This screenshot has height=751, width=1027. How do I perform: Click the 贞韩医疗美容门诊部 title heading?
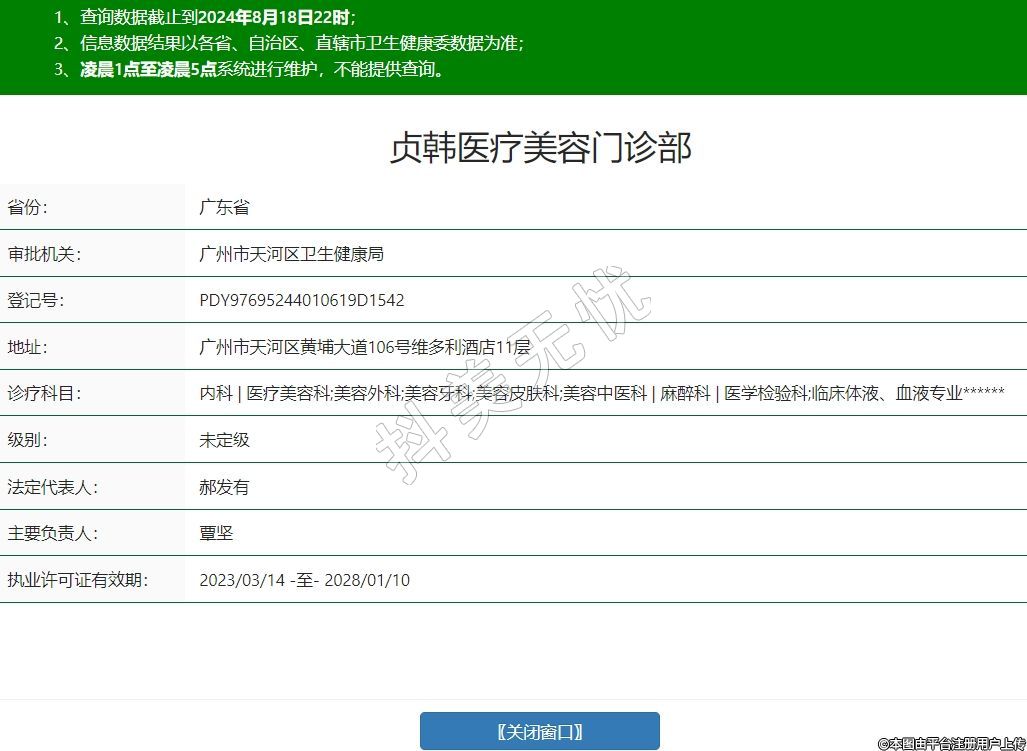(x=540, y=148)
